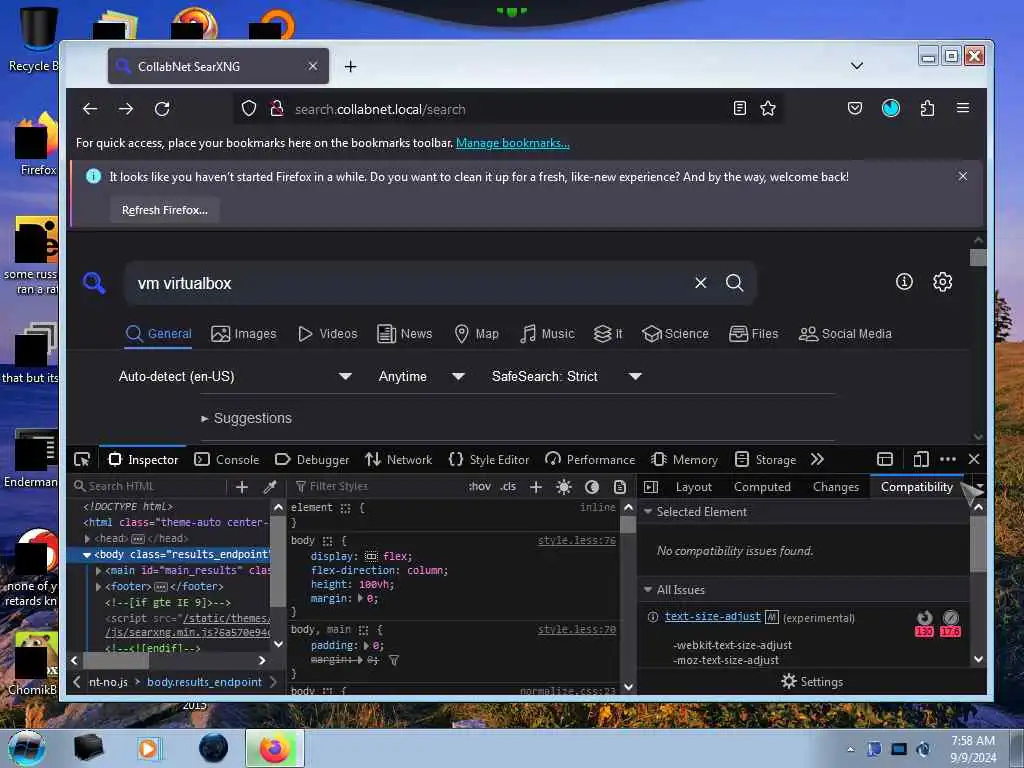This screenshot has width=1024, height=768.
Task: Toggle the .cls classes panel
Action: [x=508, y=487]
